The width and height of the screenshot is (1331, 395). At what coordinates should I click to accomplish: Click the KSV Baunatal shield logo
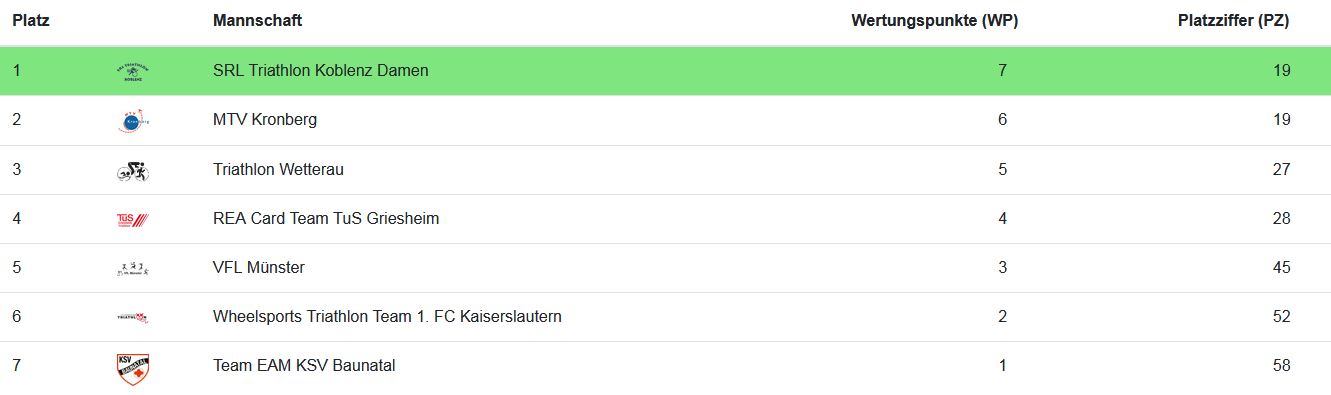(x=132, y=368)
